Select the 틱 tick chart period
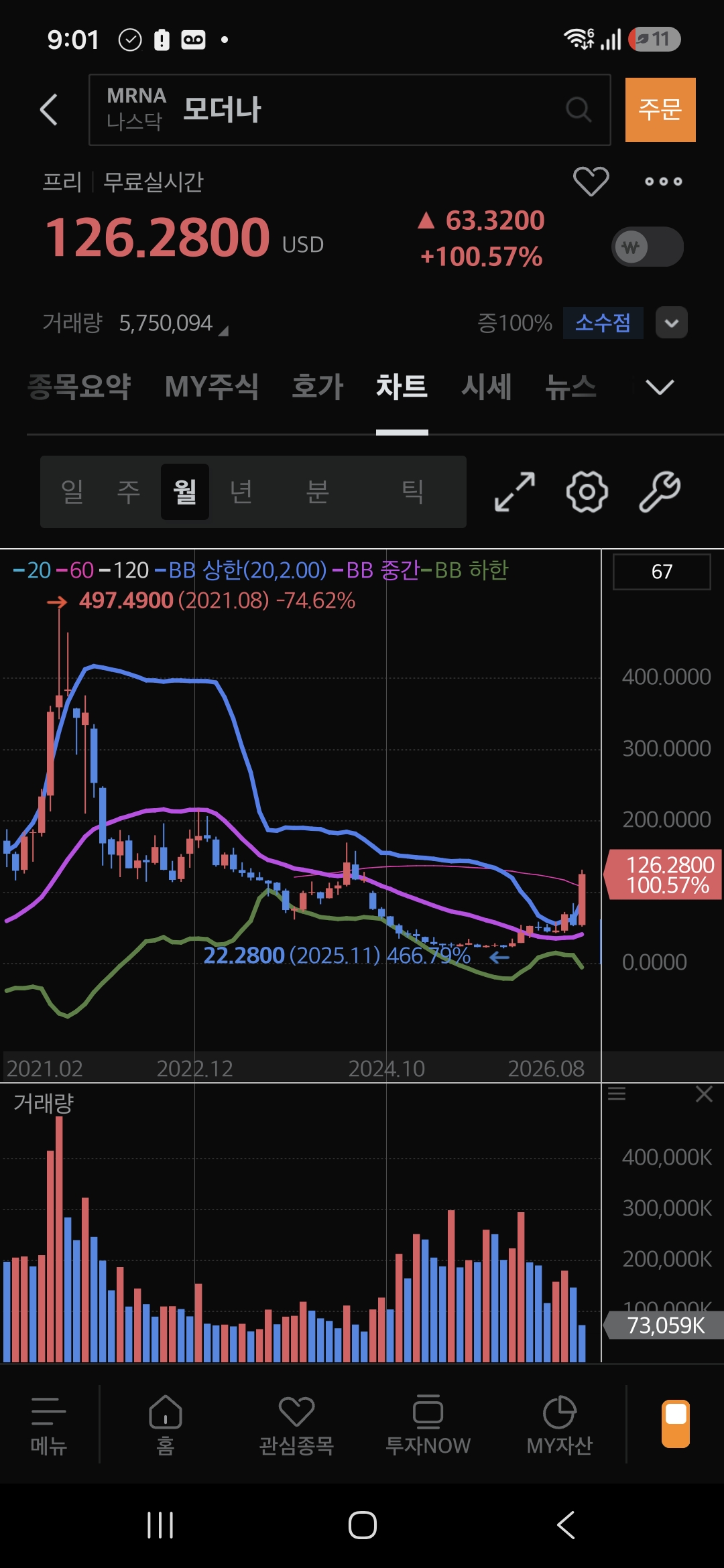The height and width of the screenshot is (1568, 724). tap(412, 492)
